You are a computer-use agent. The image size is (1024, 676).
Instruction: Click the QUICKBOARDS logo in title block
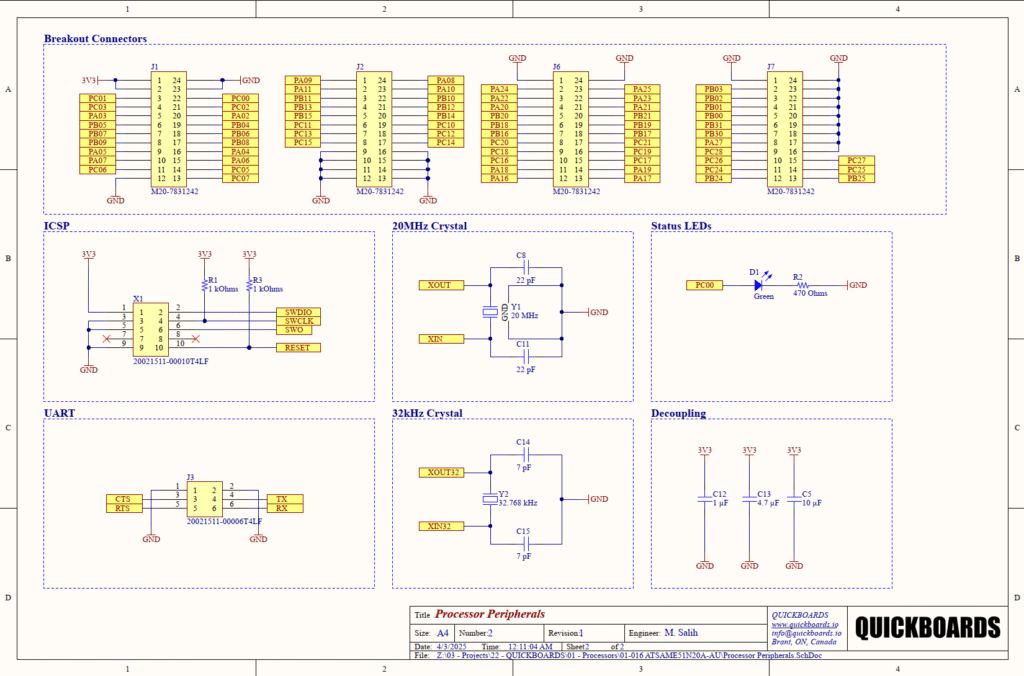coord(927,627)
